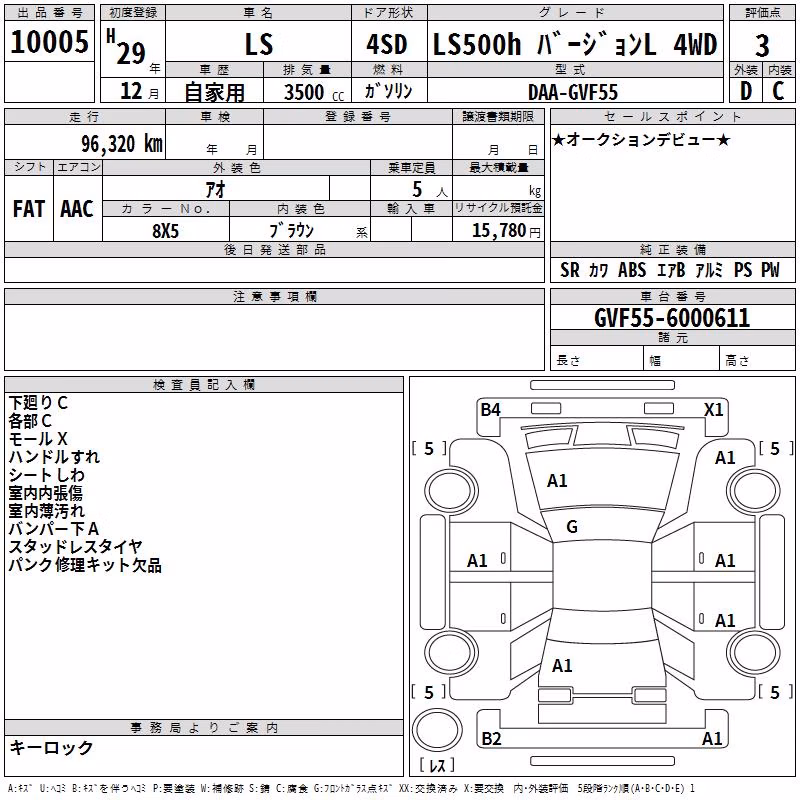Image resolution: width=800 pixels, height=800 pixels.
Task: Select the inspector note 室内内張傷
Action: pos(45,492)
